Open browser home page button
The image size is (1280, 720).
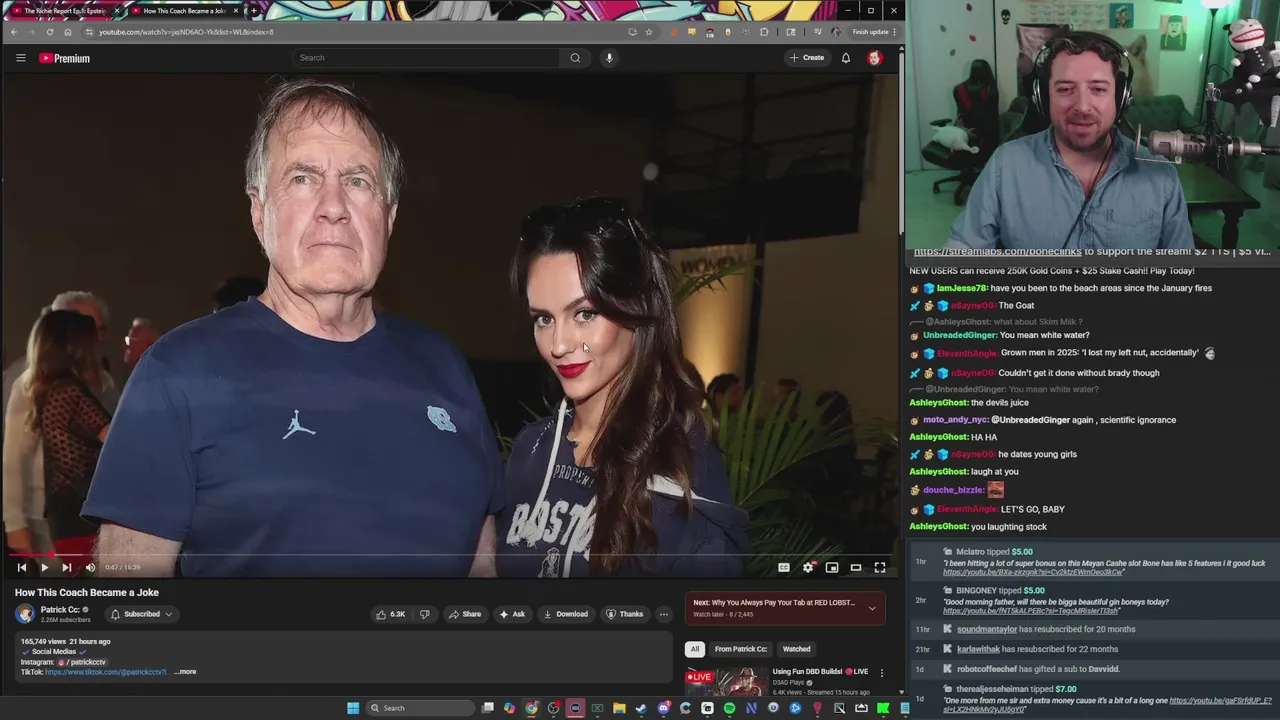pos(68,32)
